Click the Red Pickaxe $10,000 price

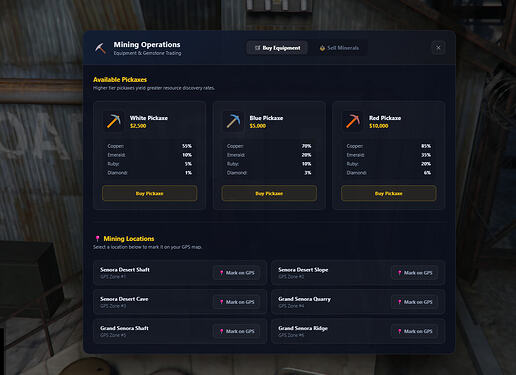click(x=379, y=126)
